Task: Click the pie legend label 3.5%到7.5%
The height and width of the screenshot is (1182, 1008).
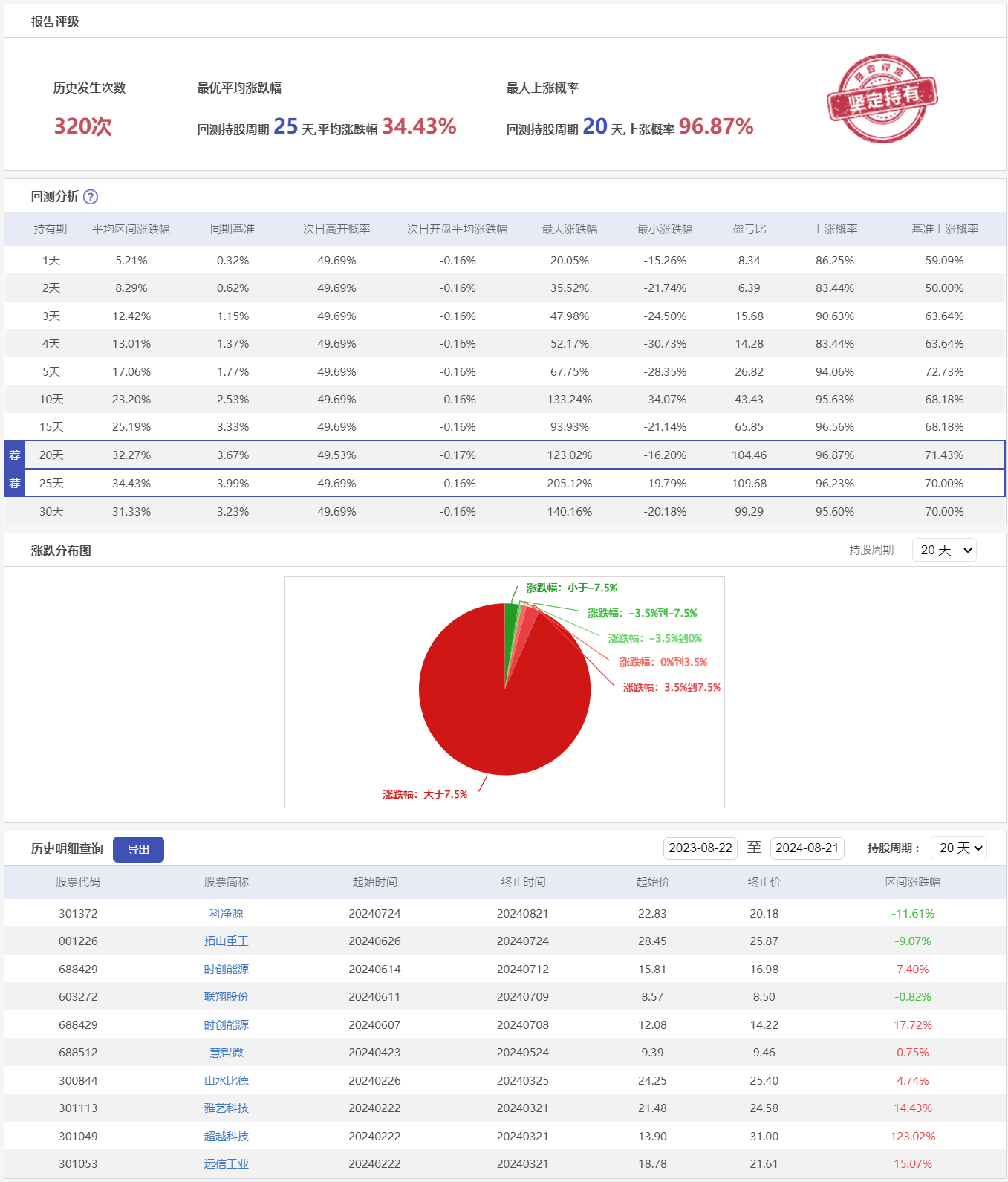Action: click(672, 687)
